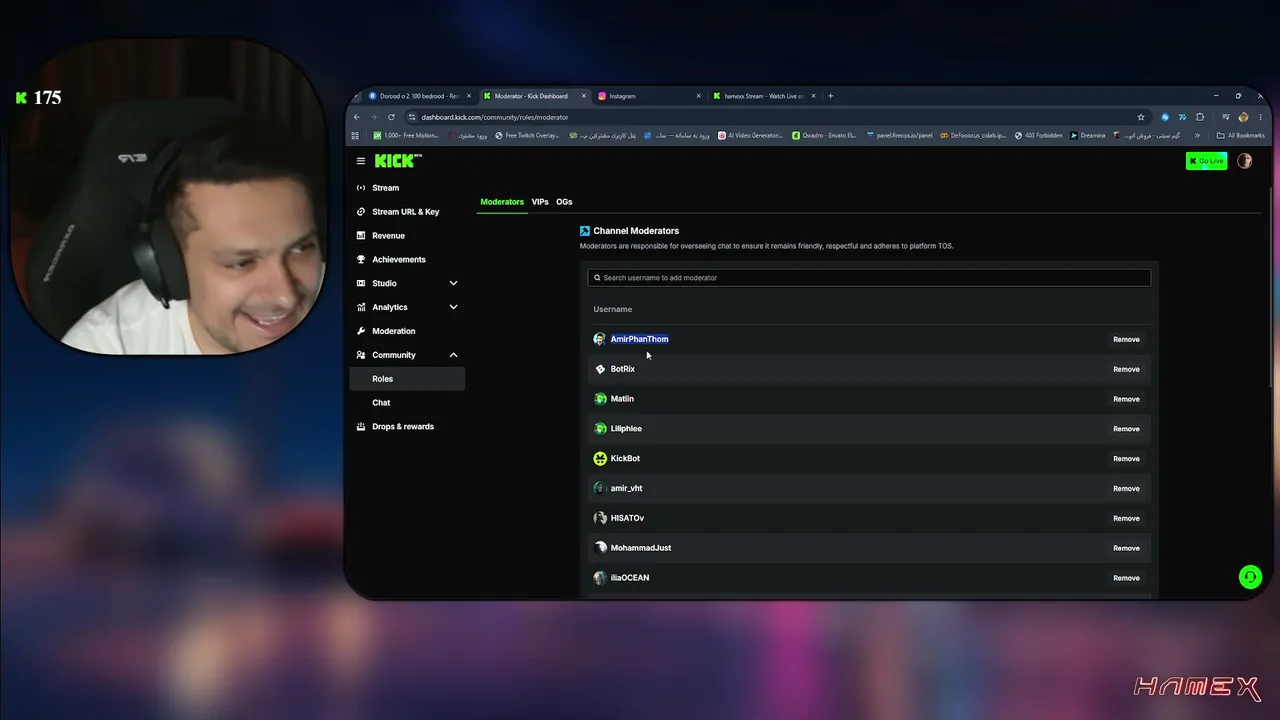Reload the dashboard page
Screen dimensions: 1280x720
[x=391, y=117]
